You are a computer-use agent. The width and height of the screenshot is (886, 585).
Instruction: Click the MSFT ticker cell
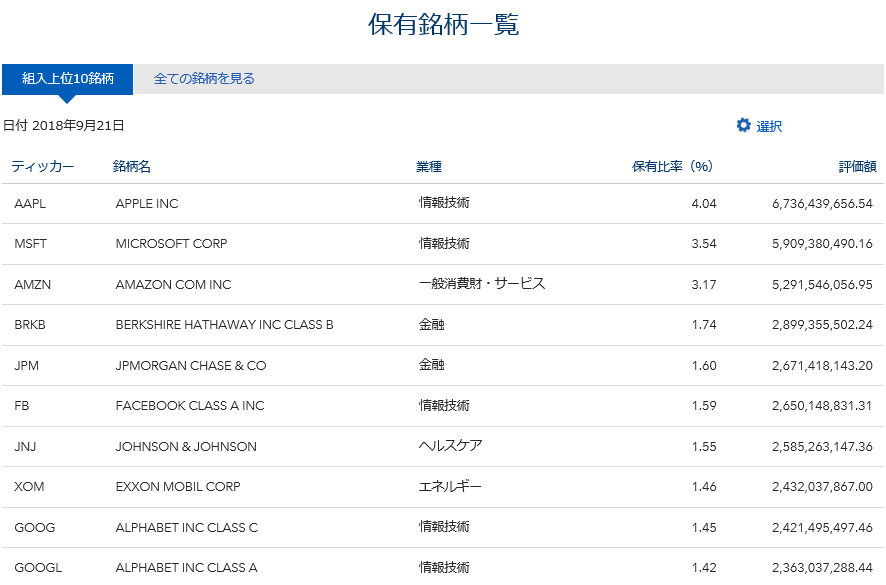(x=31, y=244)
